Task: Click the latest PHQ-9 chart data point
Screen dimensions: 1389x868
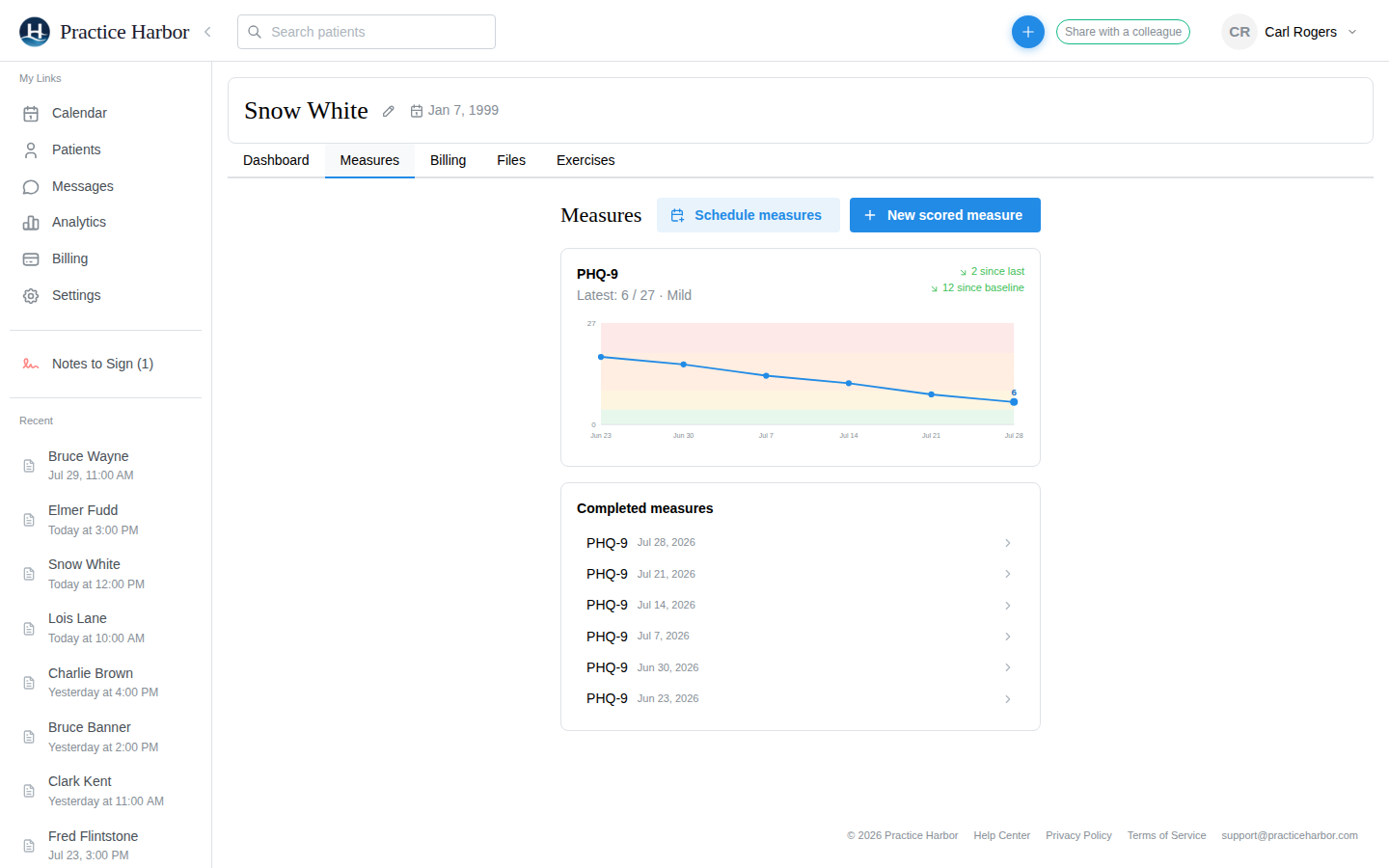Action: coord(1014,401)
